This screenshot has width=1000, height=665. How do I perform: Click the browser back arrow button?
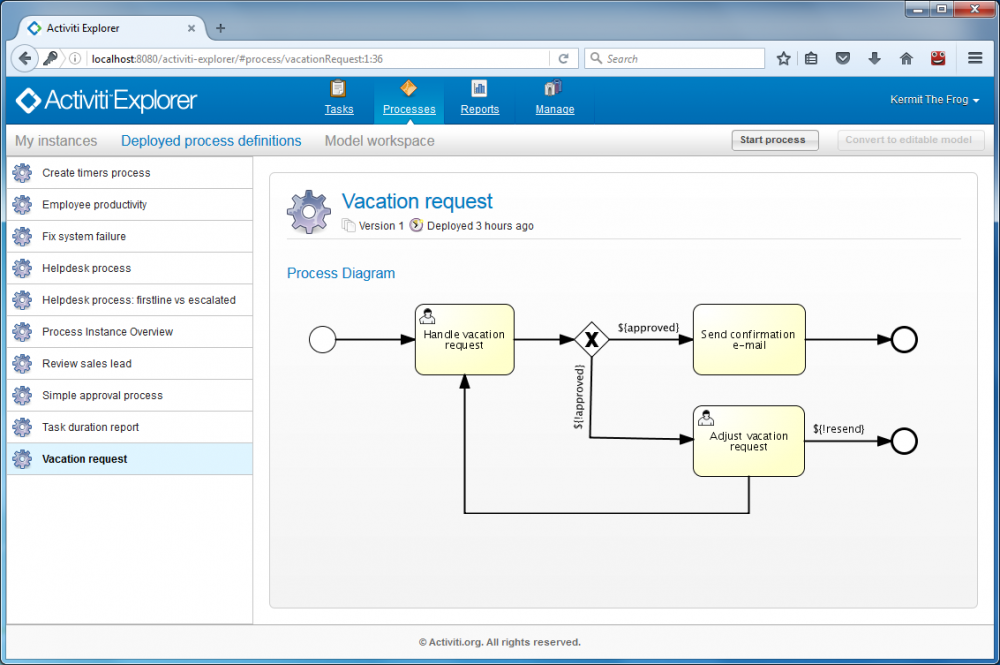(x=24, y=59)
